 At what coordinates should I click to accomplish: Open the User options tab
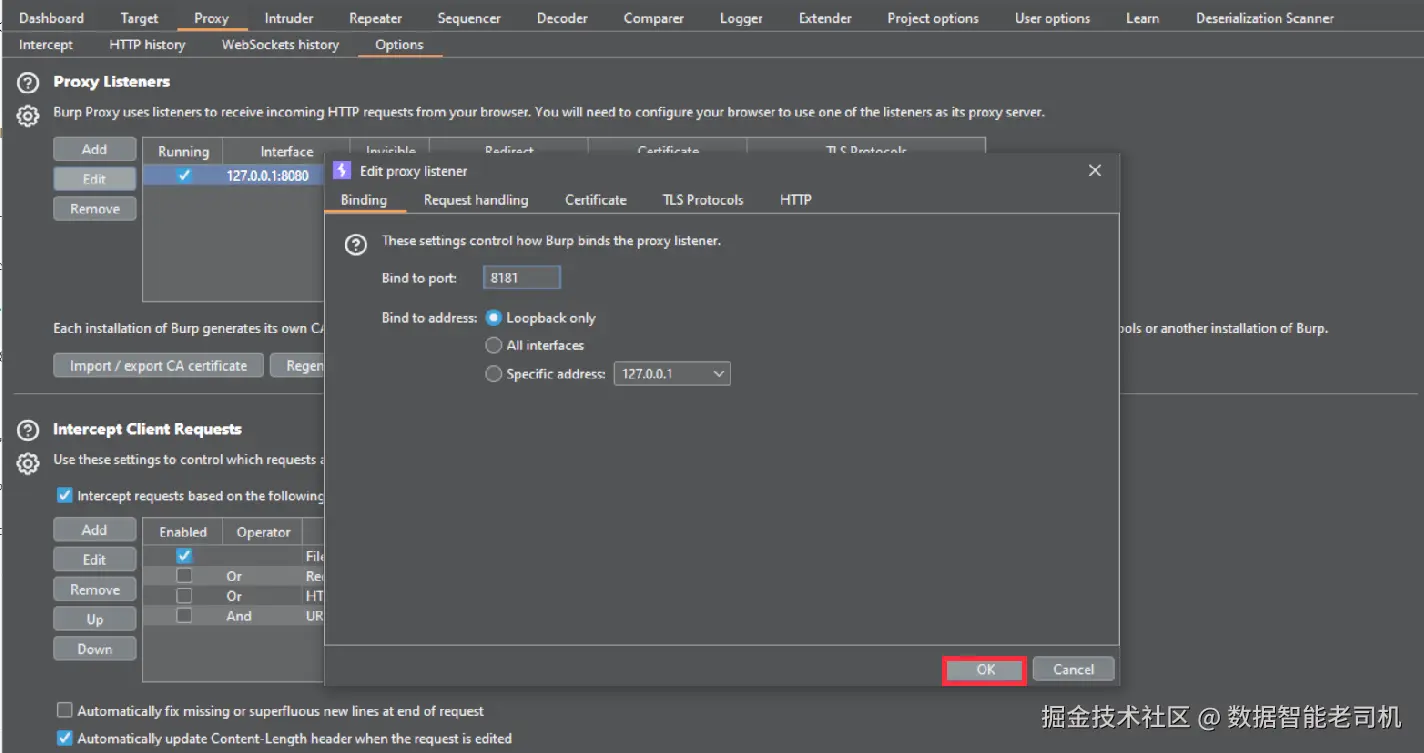pyautogui.click(x=1053, y=18)
